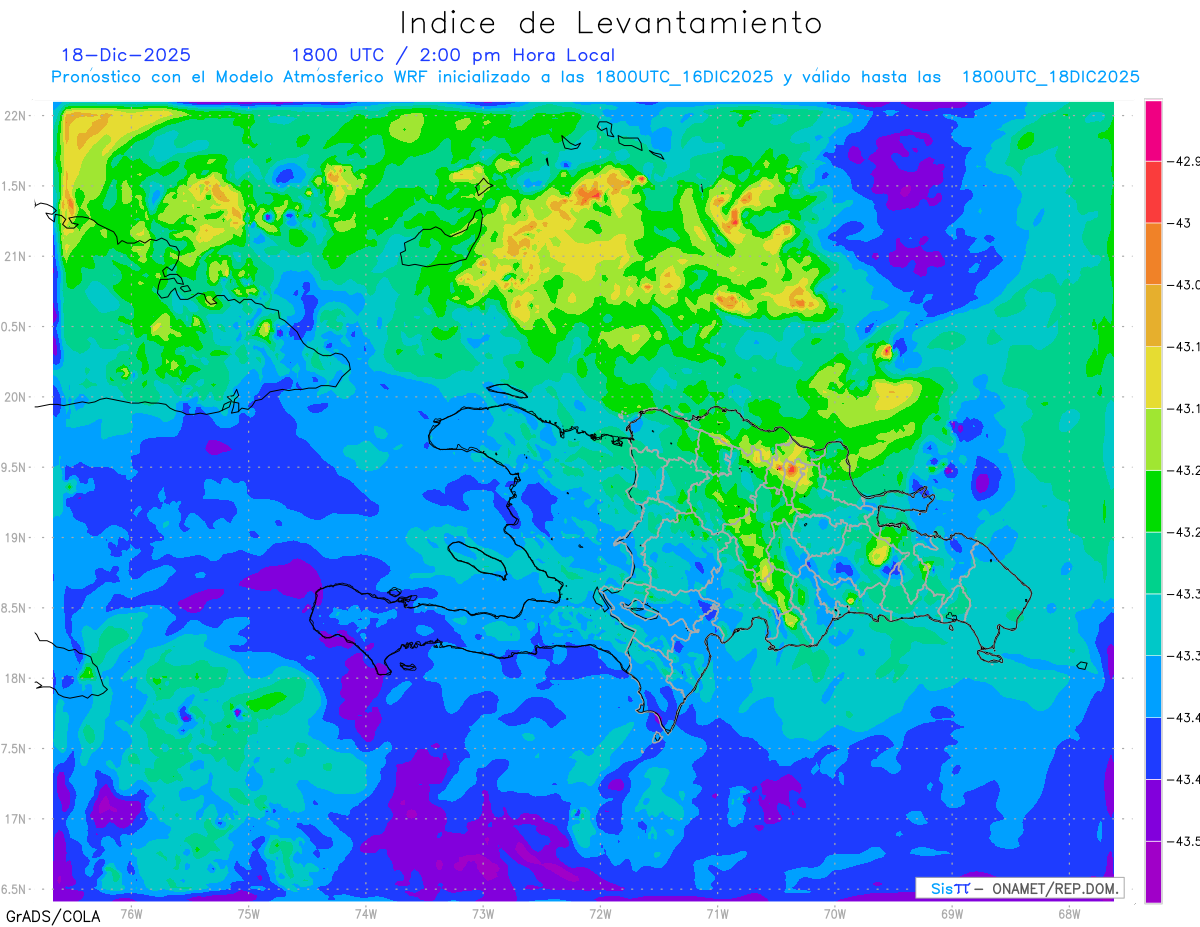Click the 76W longitude label

[x=130, y=912]
